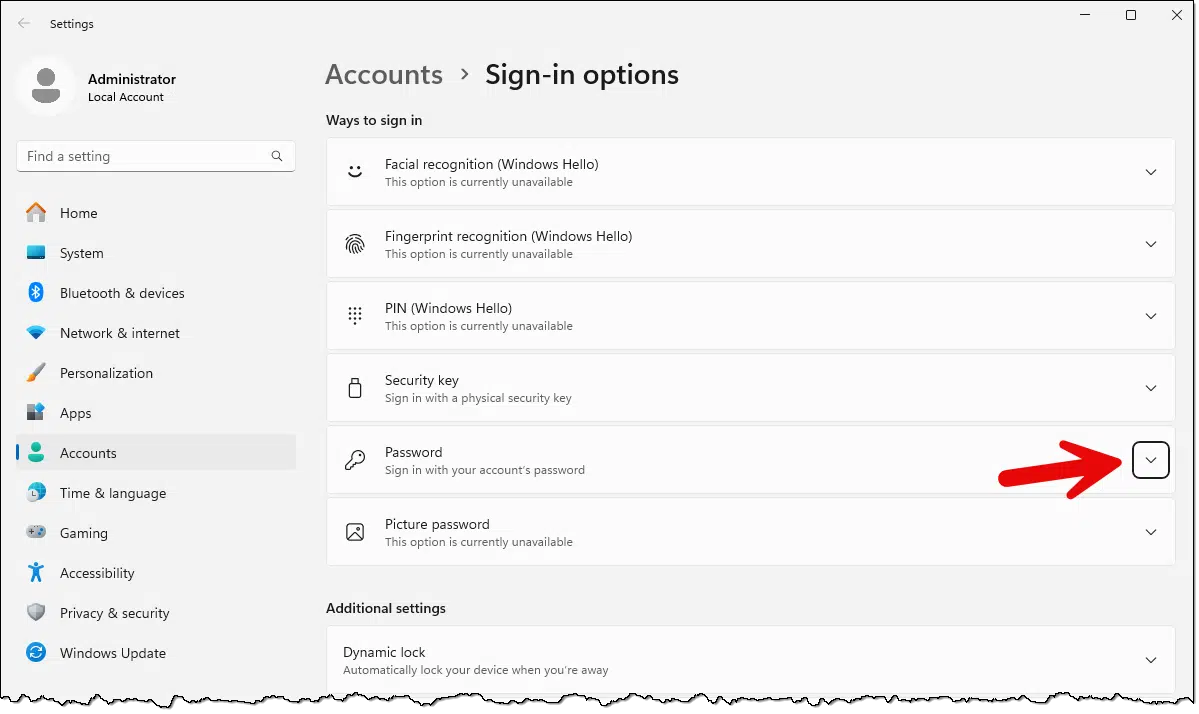
Task: Click 'Sign in with a physical security key'
Action: coord(478,398)
